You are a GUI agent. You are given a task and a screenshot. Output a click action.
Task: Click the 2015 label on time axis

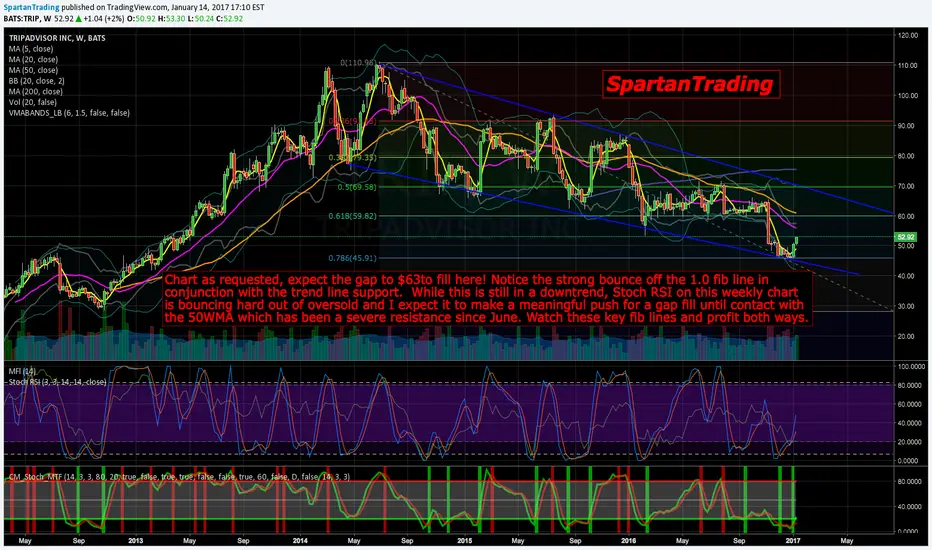465,541
